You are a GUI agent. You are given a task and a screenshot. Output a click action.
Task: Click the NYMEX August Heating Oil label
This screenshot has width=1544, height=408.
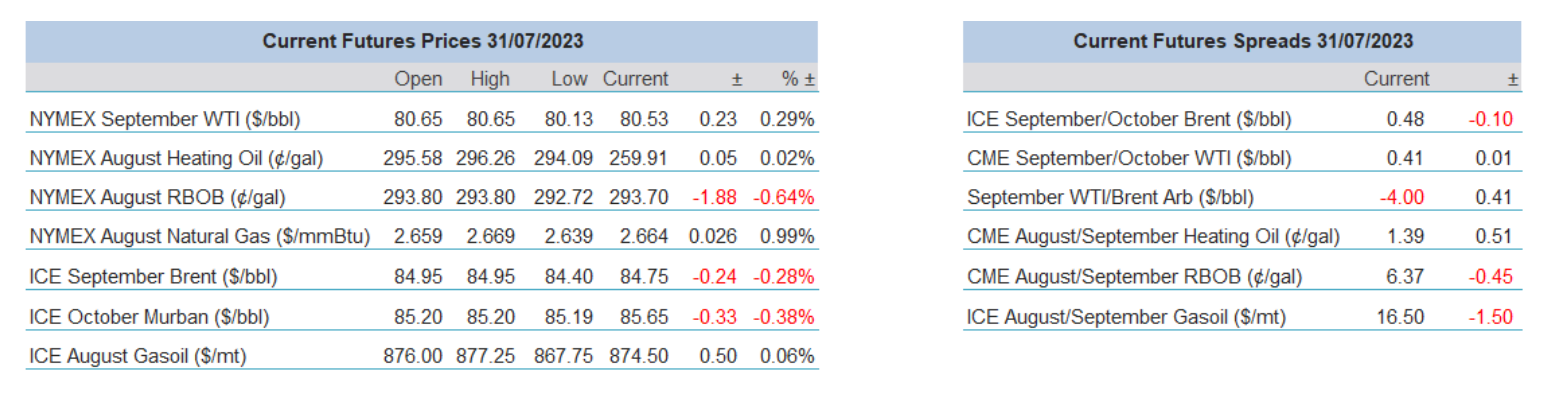click(x=177, y=158)
